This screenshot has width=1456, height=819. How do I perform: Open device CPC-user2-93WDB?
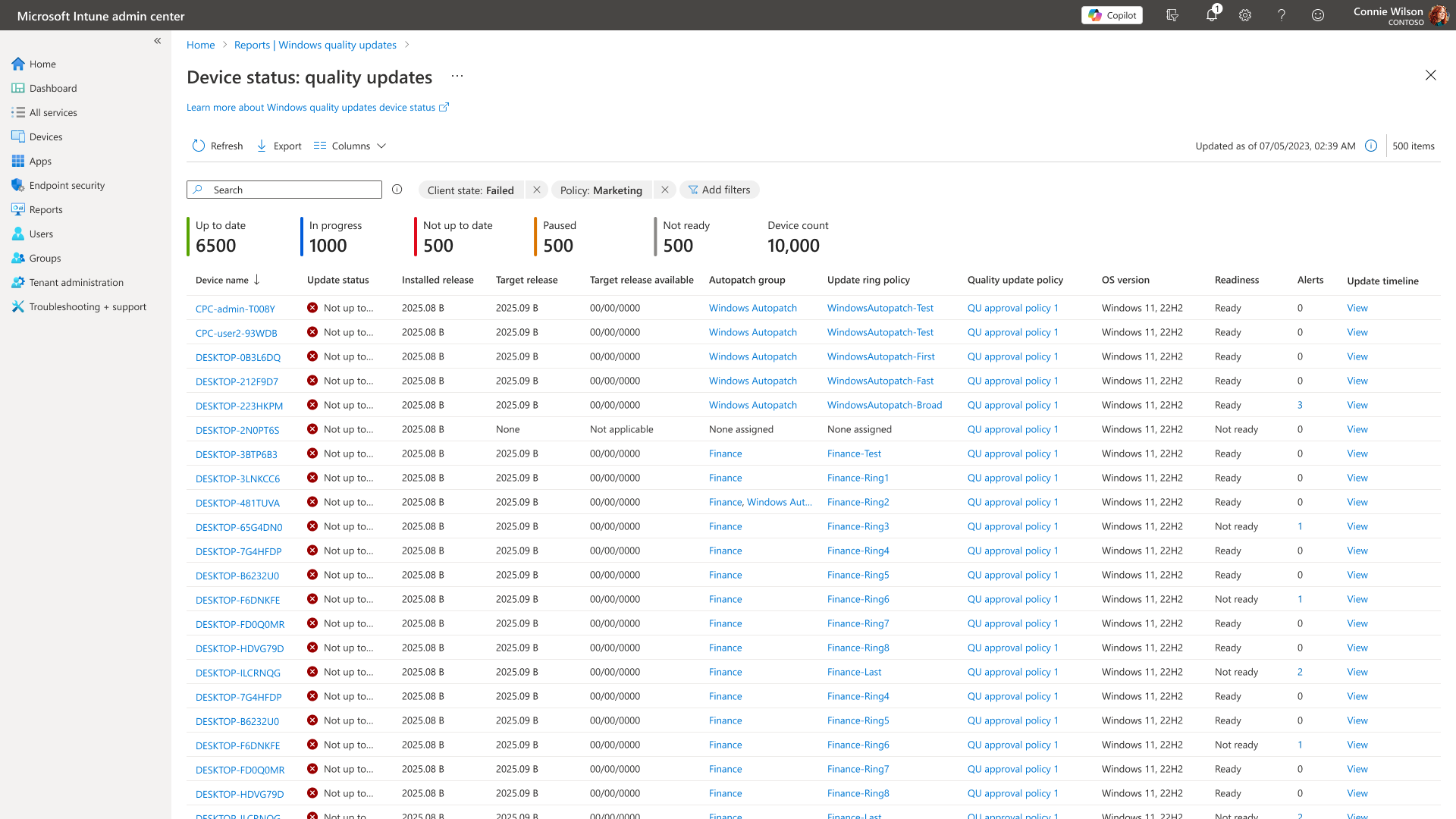[x=237, y=333]
